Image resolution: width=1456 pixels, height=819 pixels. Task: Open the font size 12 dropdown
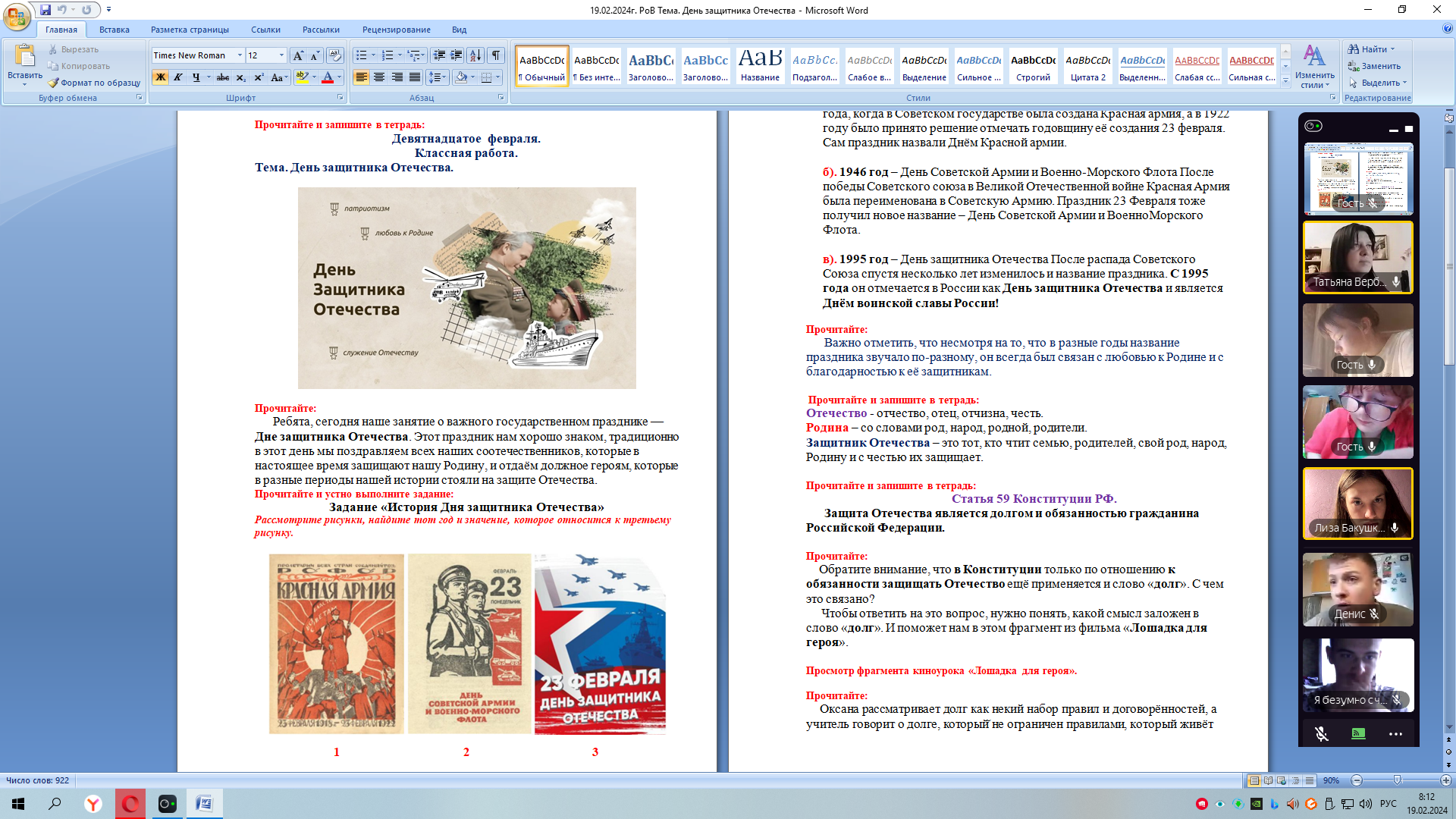click(281, 55)
